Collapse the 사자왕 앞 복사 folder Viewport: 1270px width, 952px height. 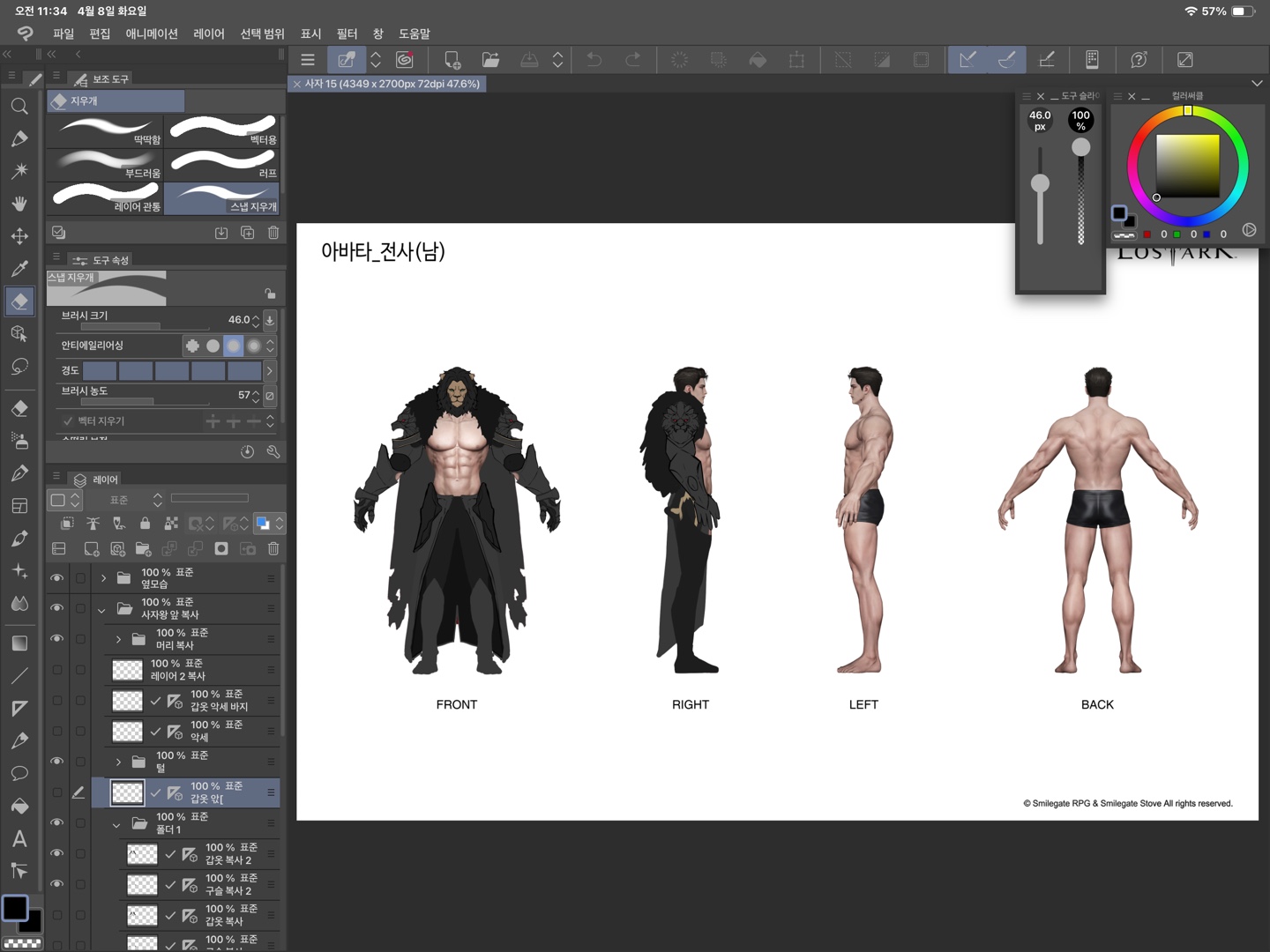coord(101,609)
